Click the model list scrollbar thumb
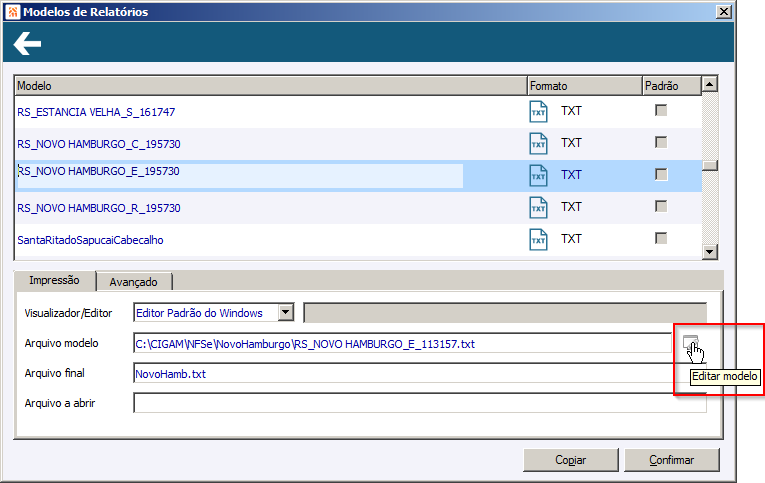 point(710,165)
